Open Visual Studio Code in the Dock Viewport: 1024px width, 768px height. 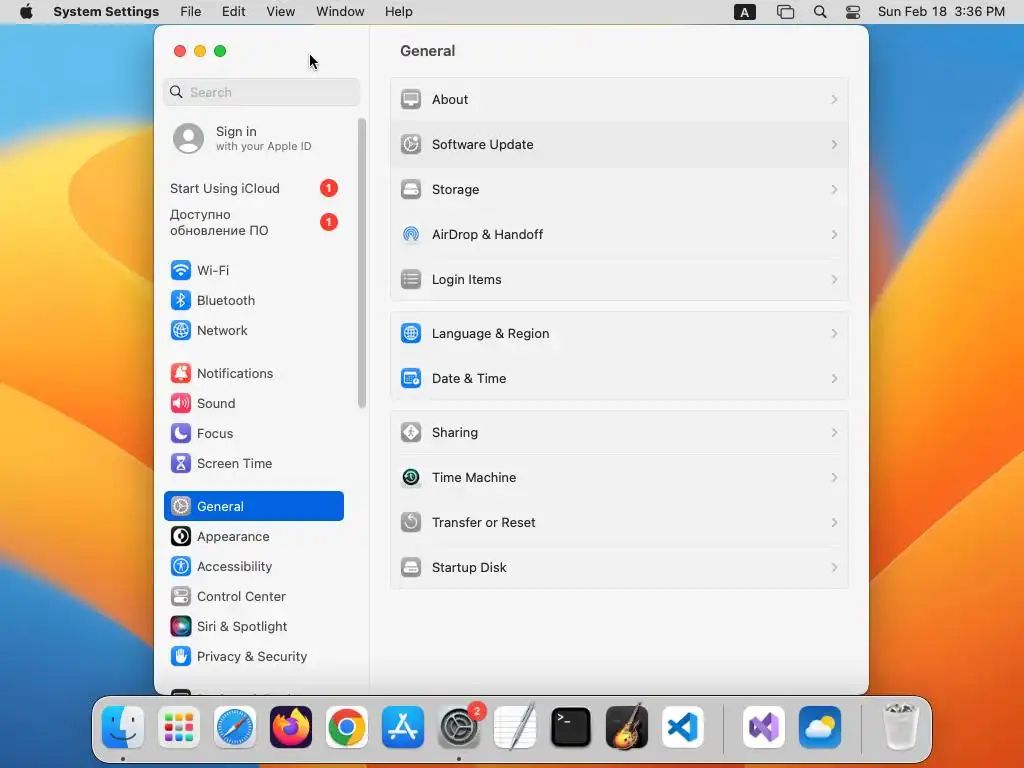682,727
